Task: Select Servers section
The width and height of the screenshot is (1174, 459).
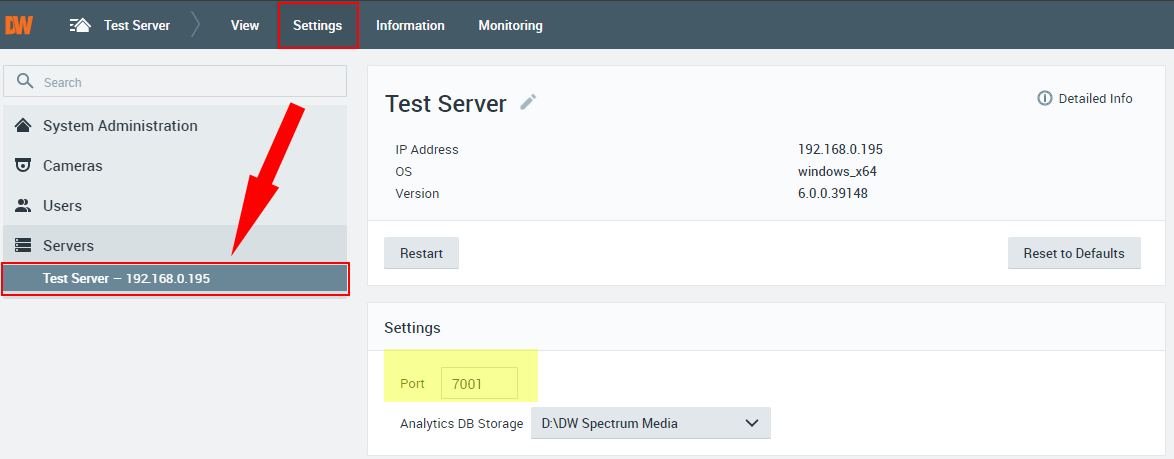Action: pos(175,245)
